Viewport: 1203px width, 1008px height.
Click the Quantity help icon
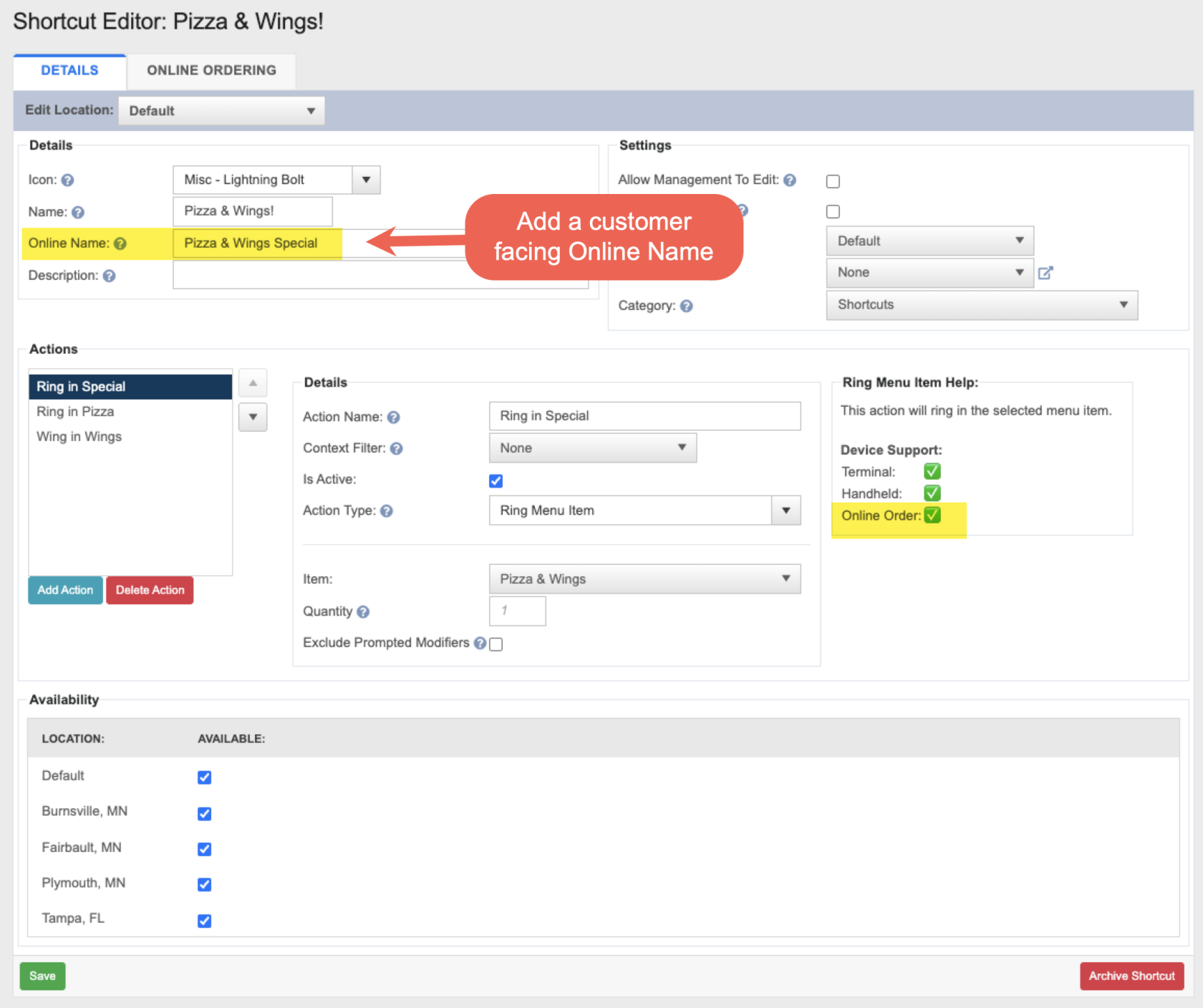pyautogui.click(x=362, y=611)
